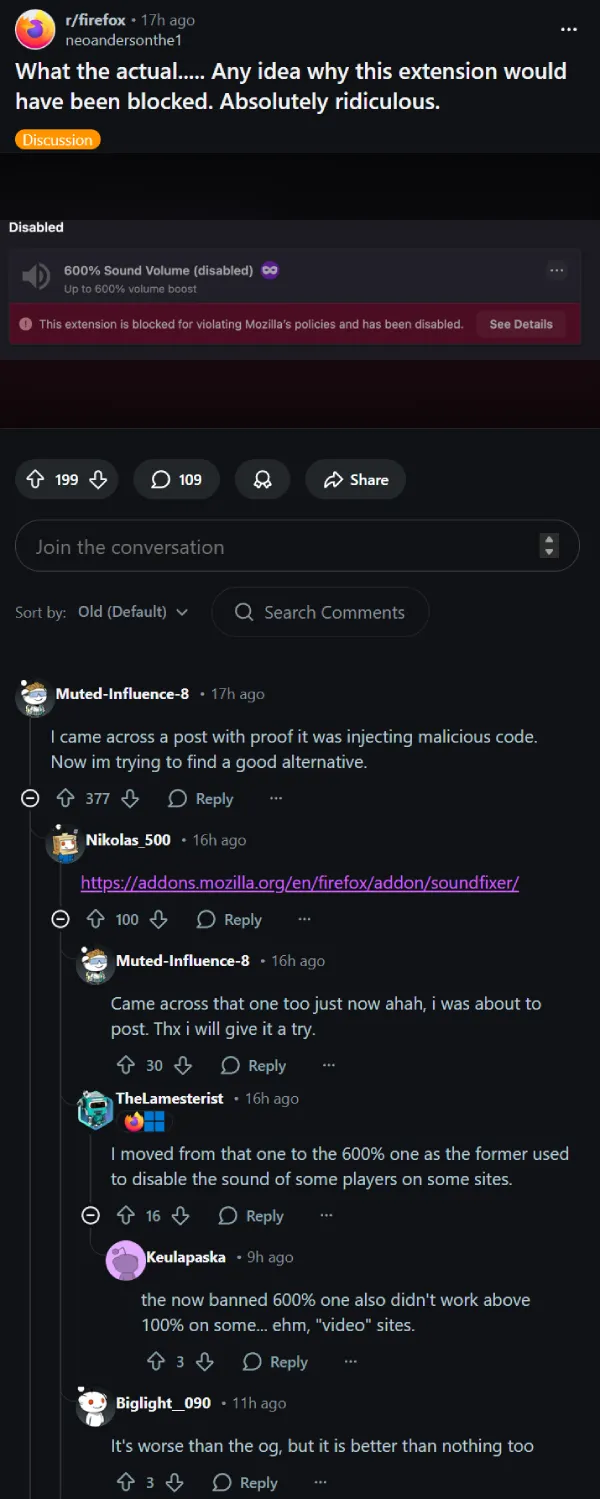Open the r/firefox subreddit avatar
This screenshot has height=1499, width=600.
35,30
